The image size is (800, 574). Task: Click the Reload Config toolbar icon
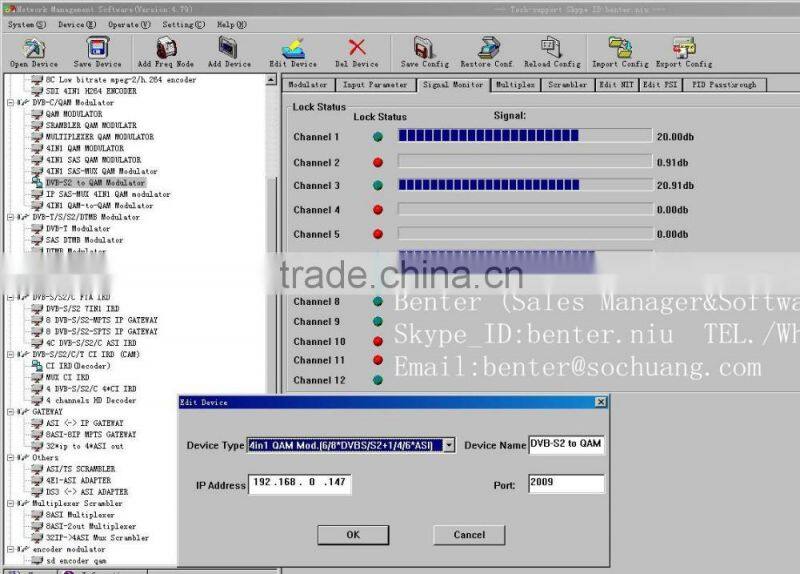click(x=552, y=47)
